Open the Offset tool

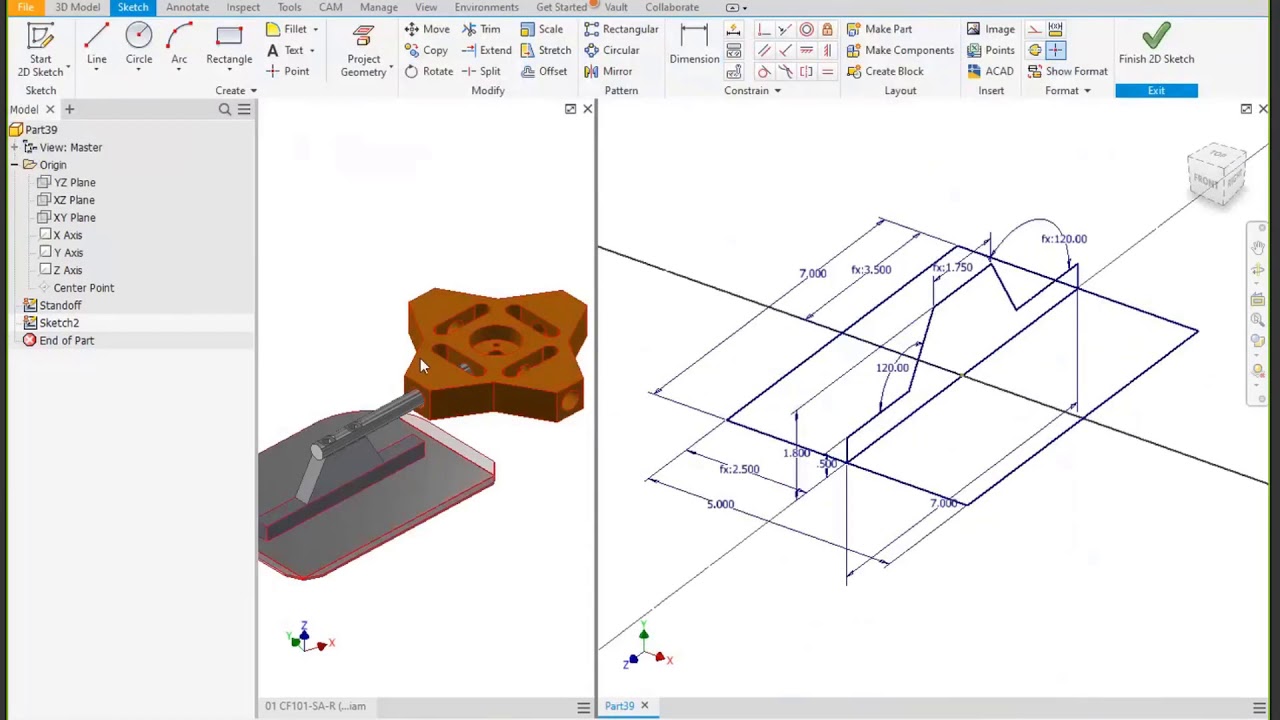[x=544, y=71]
